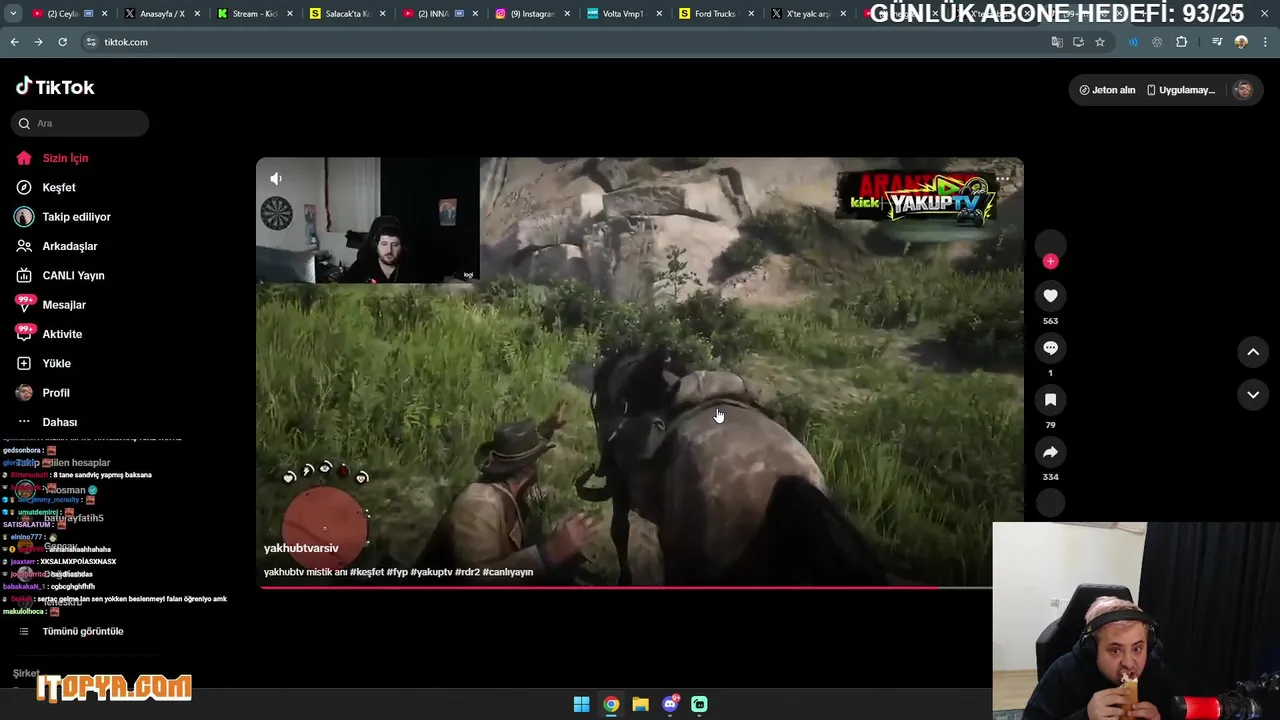Go to previous video up chevron

tap(1253, 352)
